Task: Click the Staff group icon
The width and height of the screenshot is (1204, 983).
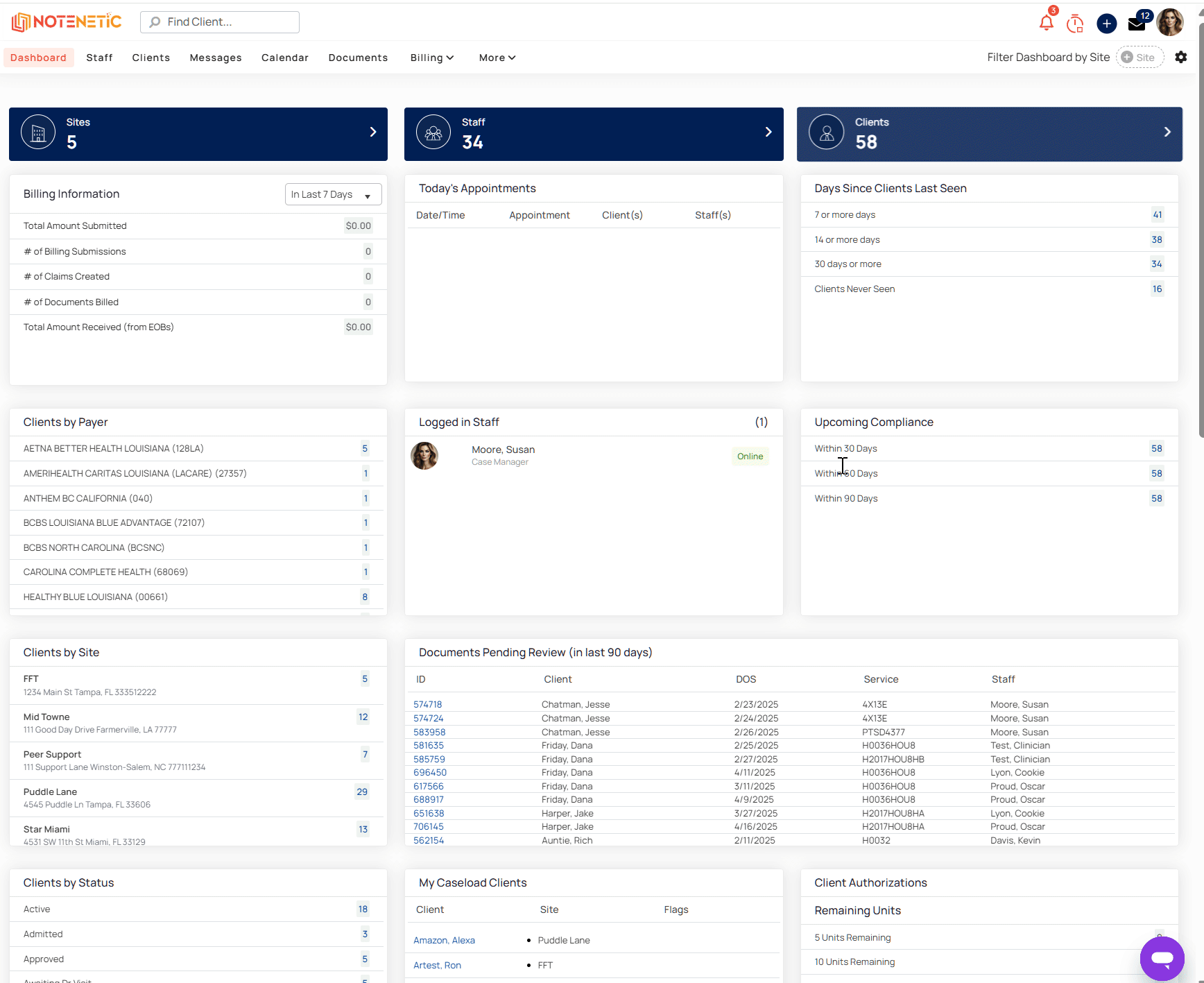Action: [433, 132]
